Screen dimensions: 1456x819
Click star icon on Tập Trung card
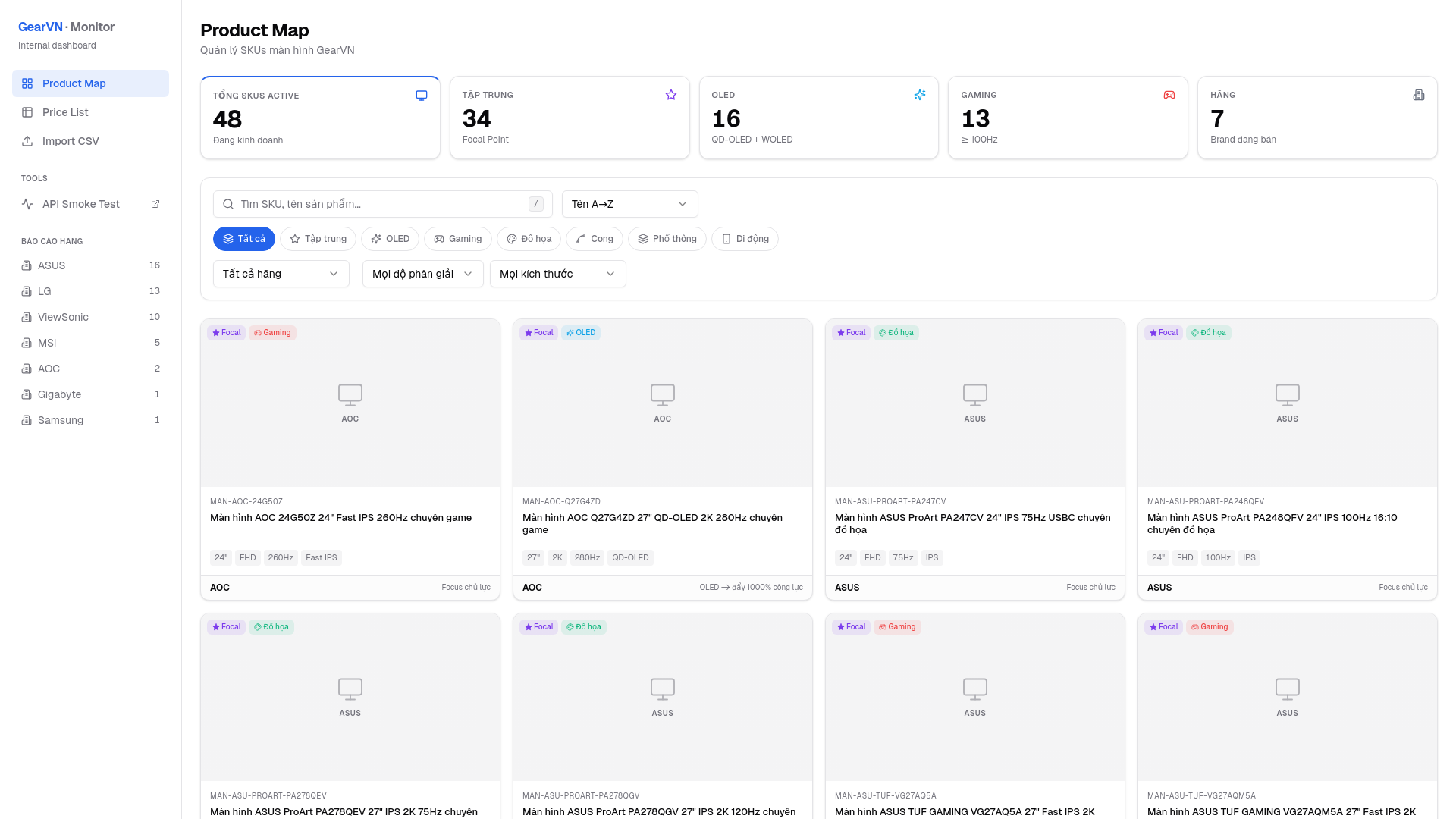click(671, 95)
